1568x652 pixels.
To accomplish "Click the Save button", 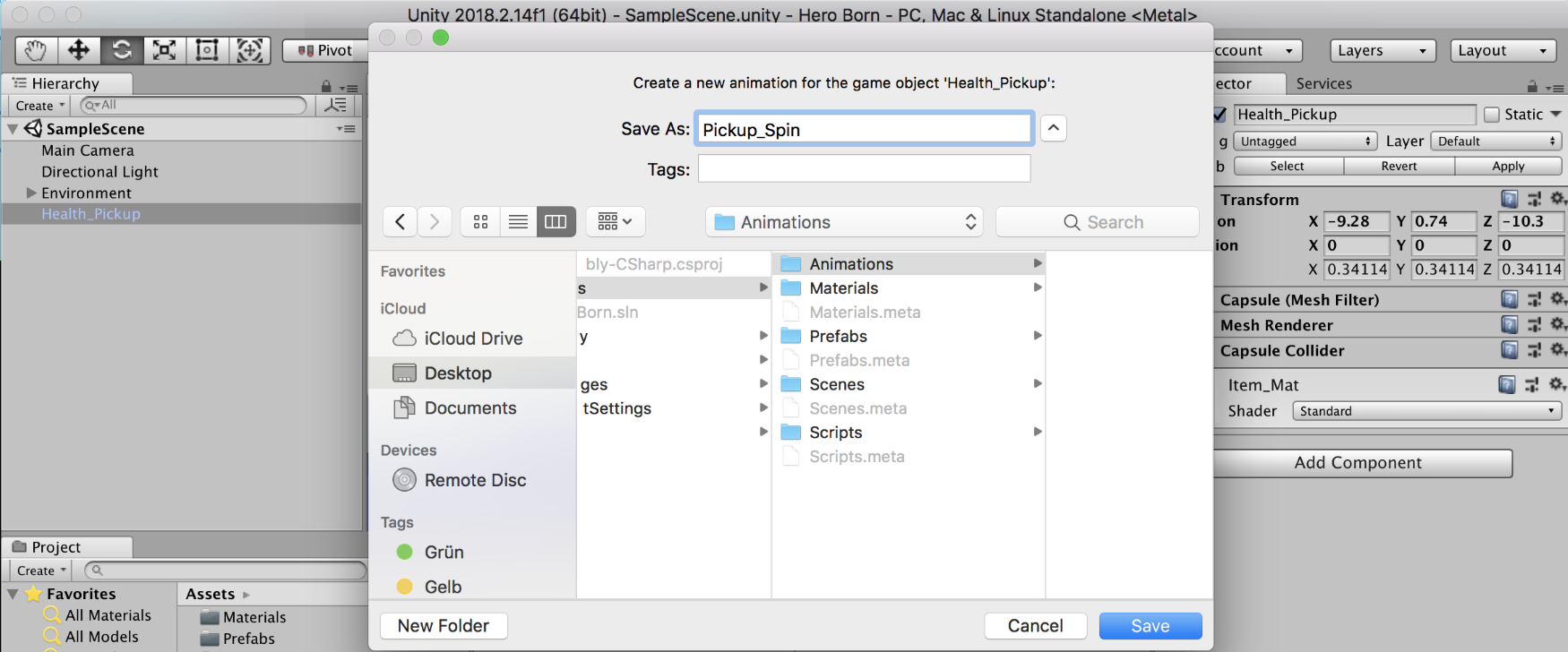I will (x=1150, y=626).
